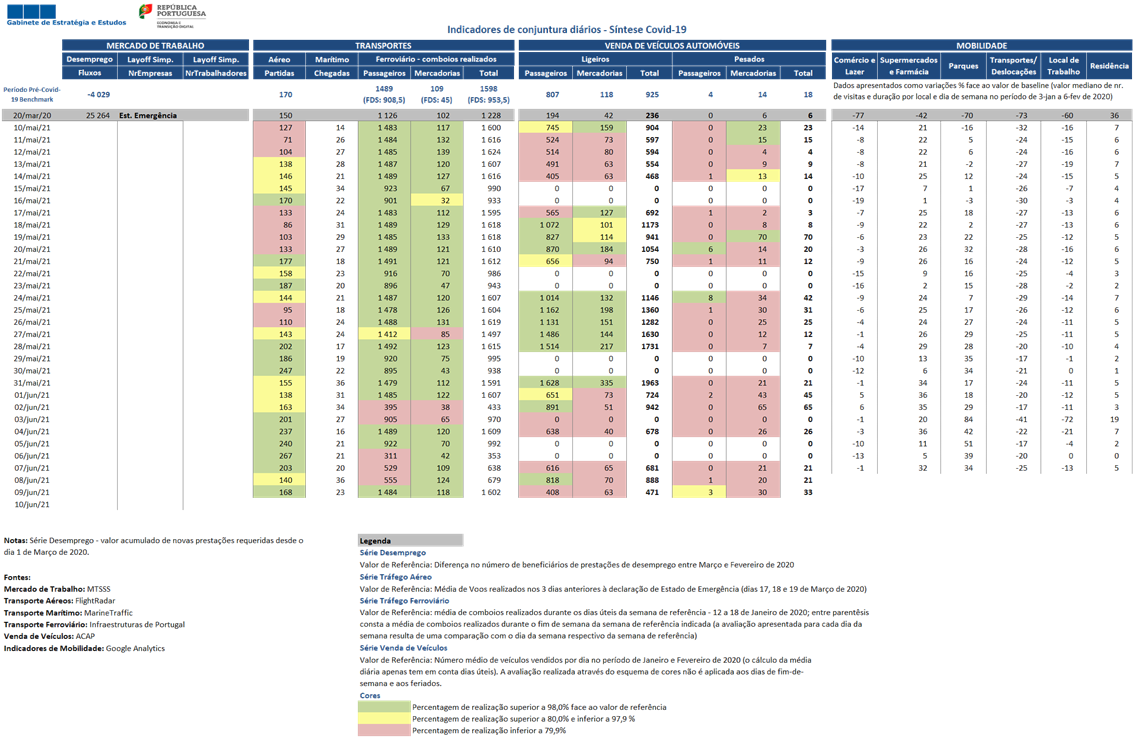Screen dimensions: 1133x740
Task: Select the red legend color swatch
Action: click(x=384, y=731)
